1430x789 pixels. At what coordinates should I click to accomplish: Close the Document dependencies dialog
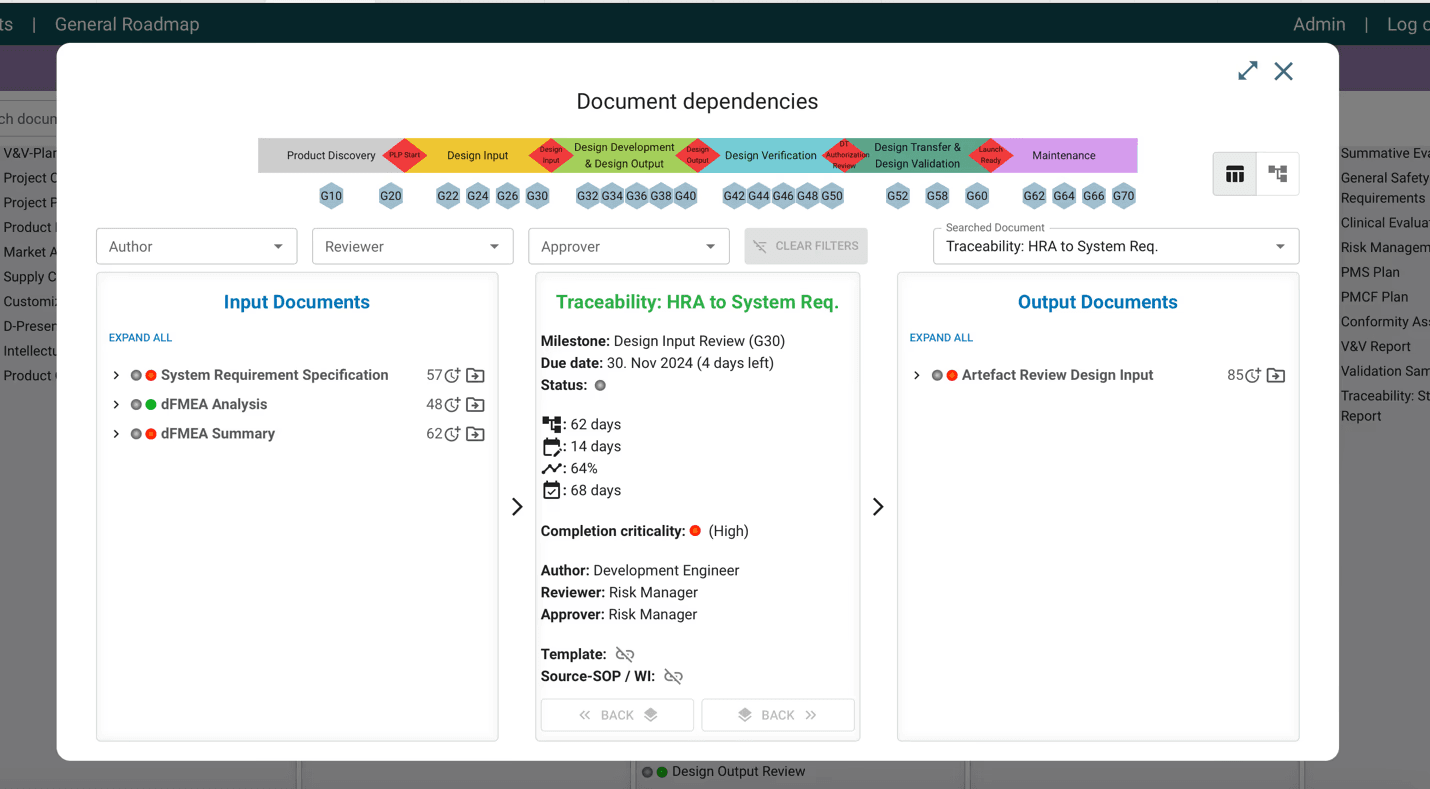click(1283, 71)
